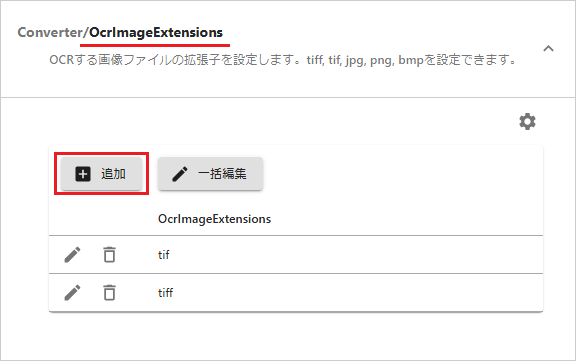Delete the tif entry with its trash icon

pos(109,255)
